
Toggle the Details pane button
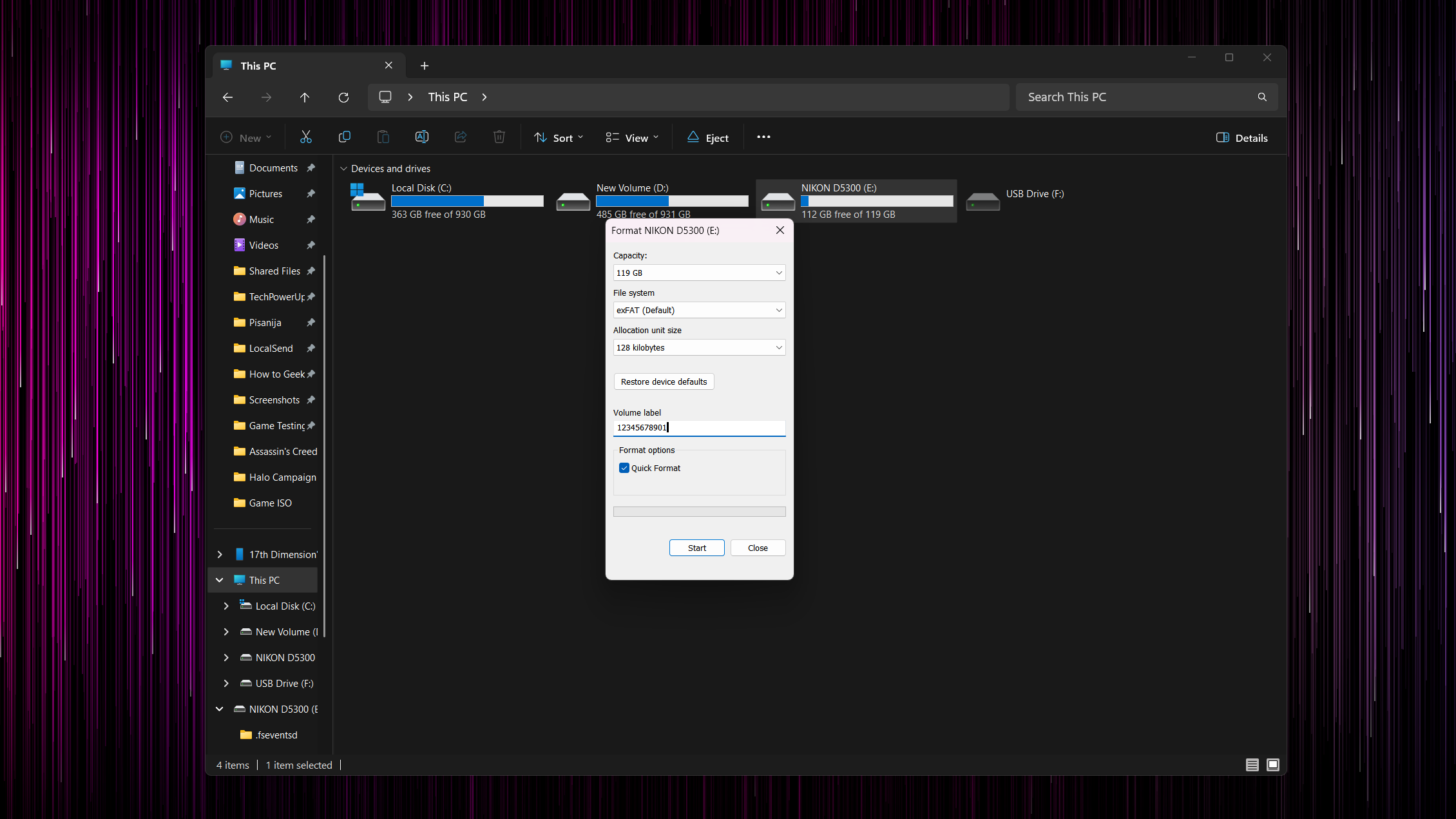point(1241,138)
